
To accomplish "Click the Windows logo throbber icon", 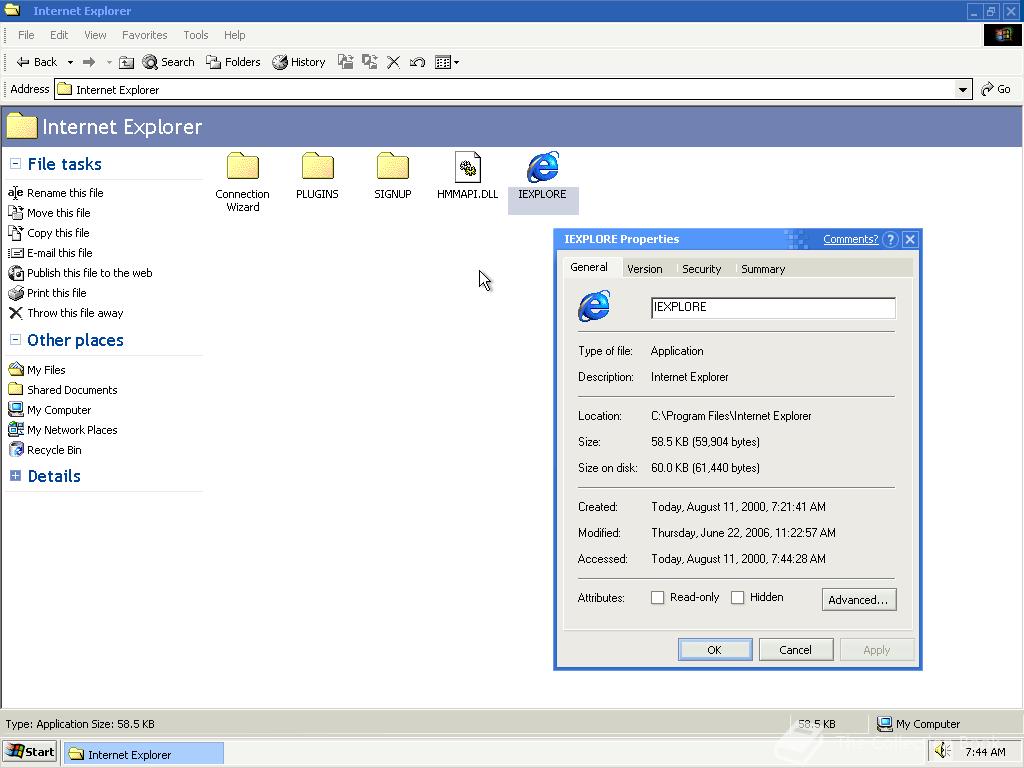I will [1002, 35].
